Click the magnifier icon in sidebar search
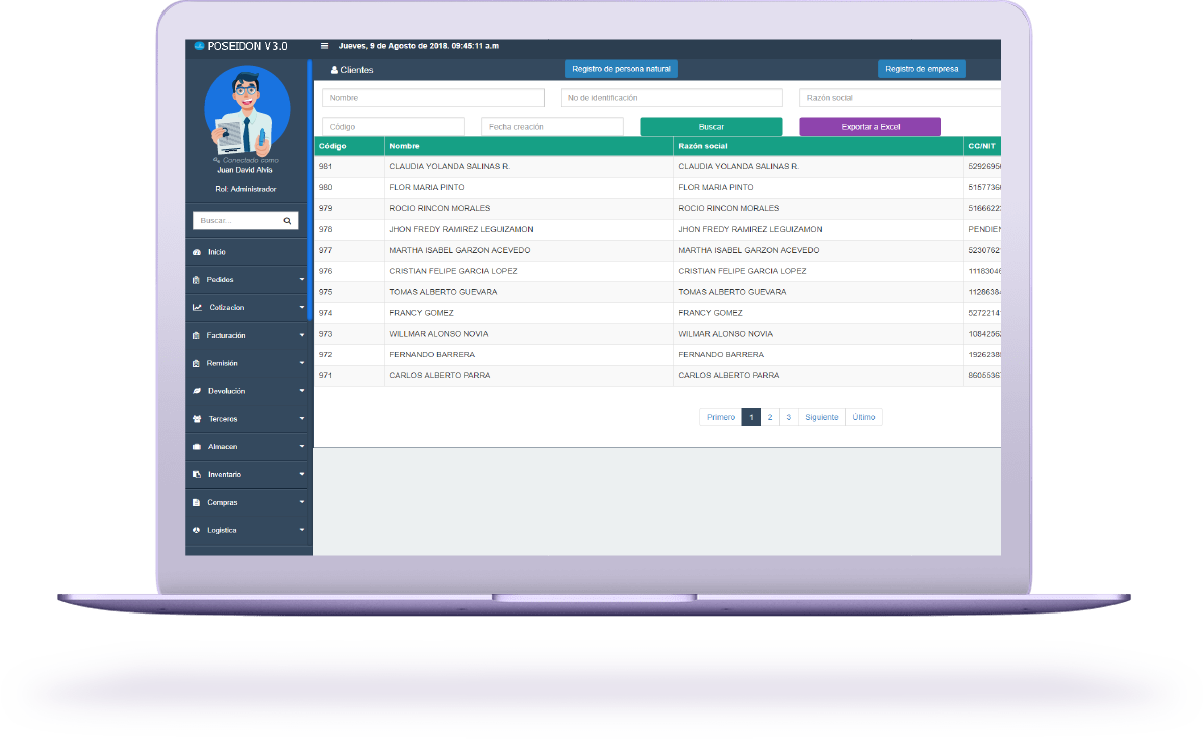 click(x=287, y=221)
